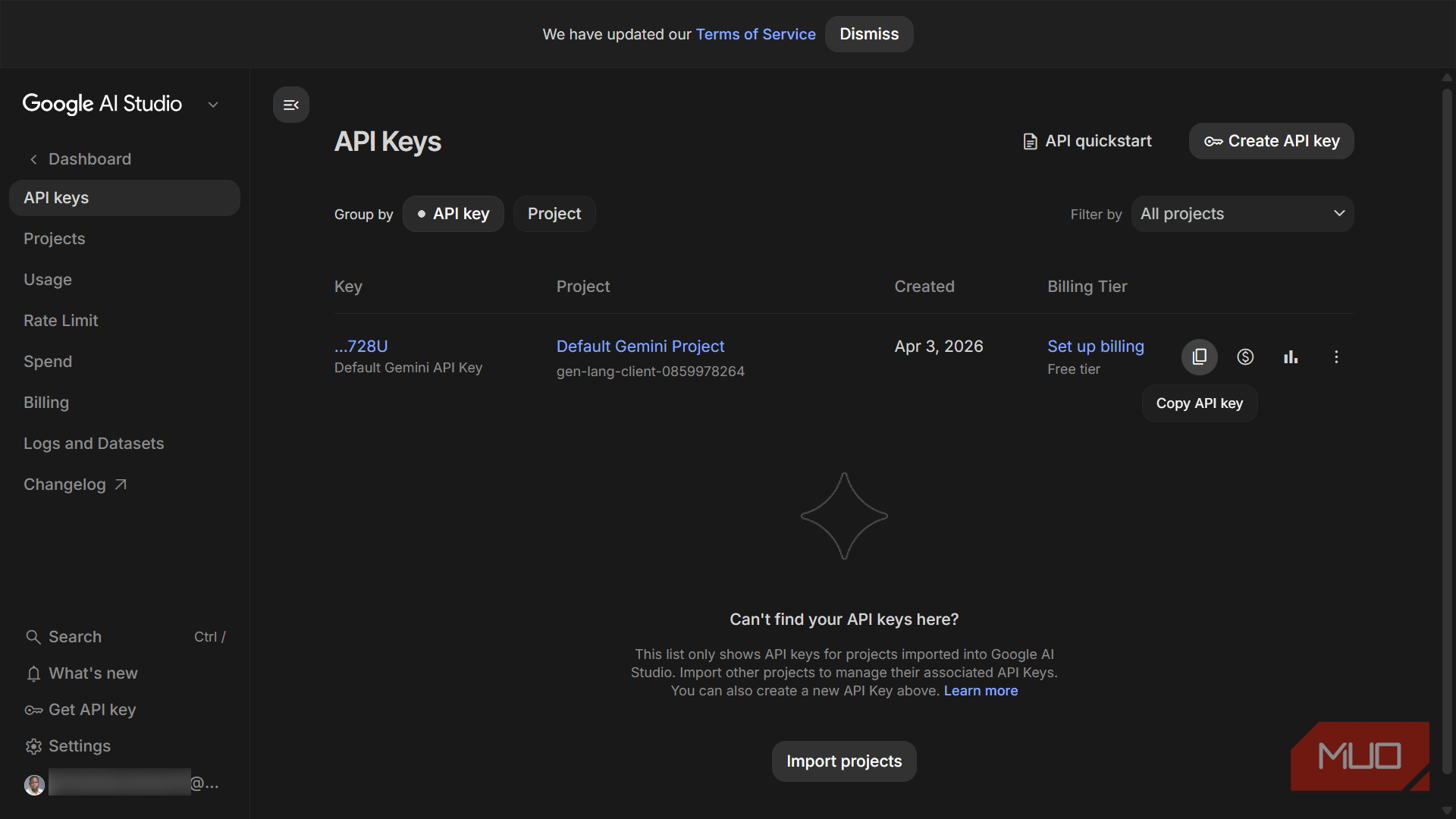Click the Billing Tier column header
1456x819 pixels.
(1087, 287)
